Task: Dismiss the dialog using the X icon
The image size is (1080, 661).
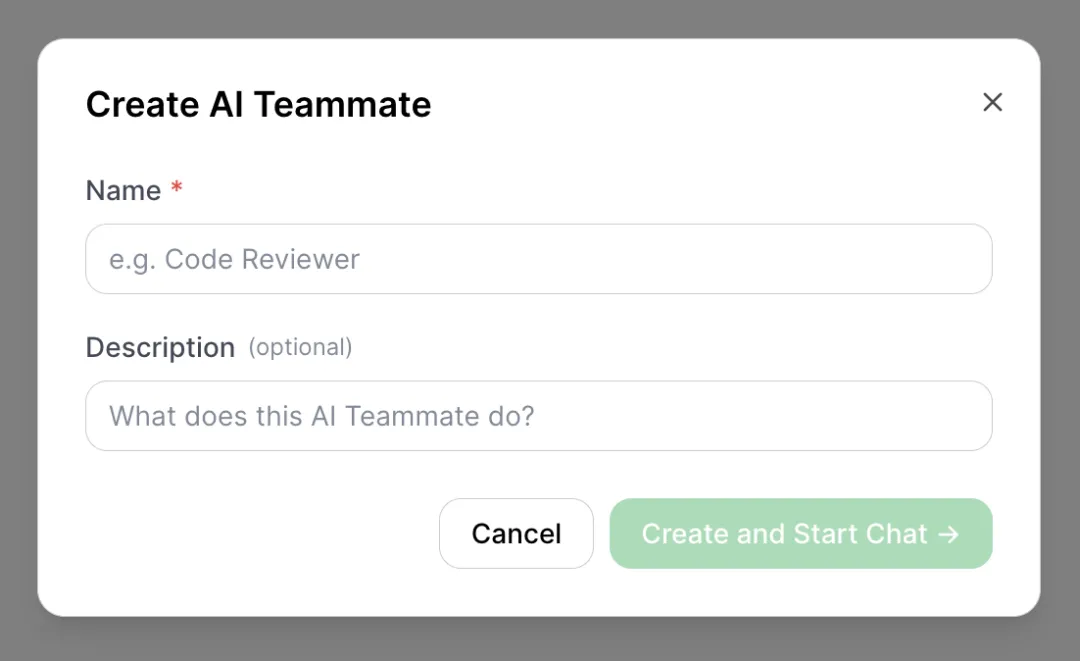Action: 992,102
